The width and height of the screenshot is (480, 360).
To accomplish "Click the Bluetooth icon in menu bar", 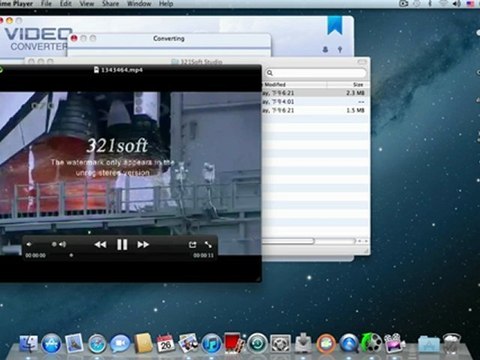I will [430, 4].
